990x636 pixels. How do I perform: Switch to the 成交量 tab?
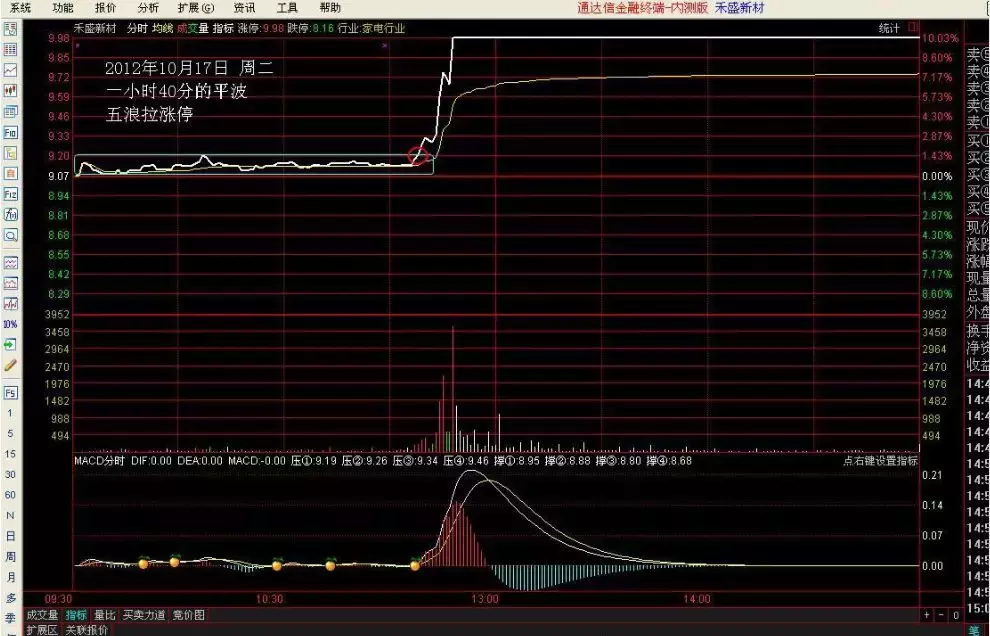42,615
